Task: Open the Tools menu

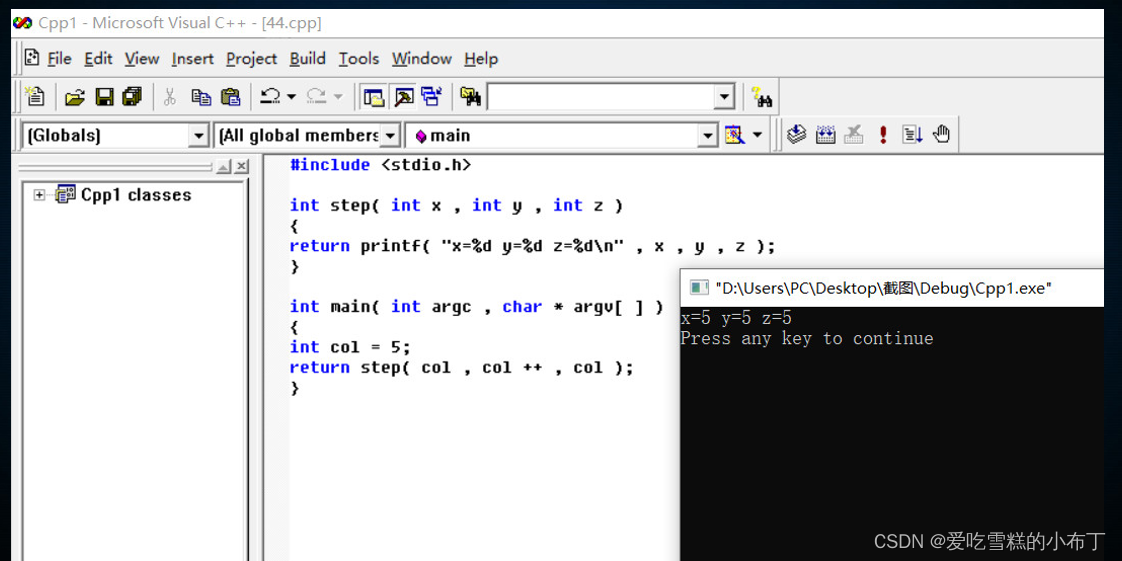Action: pos(359,59)
